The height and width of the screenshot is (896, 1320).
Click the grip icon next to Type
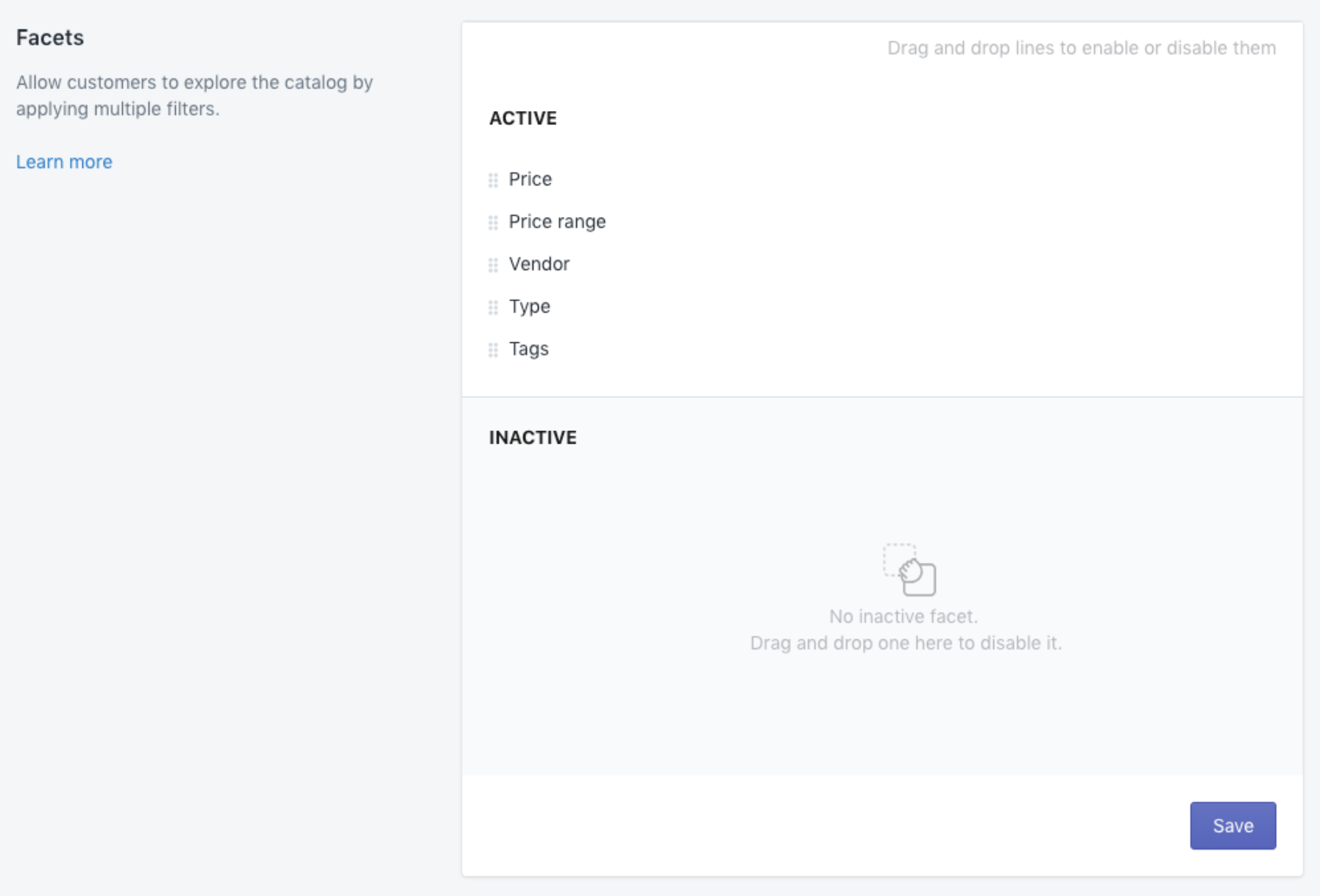[493, 307]
